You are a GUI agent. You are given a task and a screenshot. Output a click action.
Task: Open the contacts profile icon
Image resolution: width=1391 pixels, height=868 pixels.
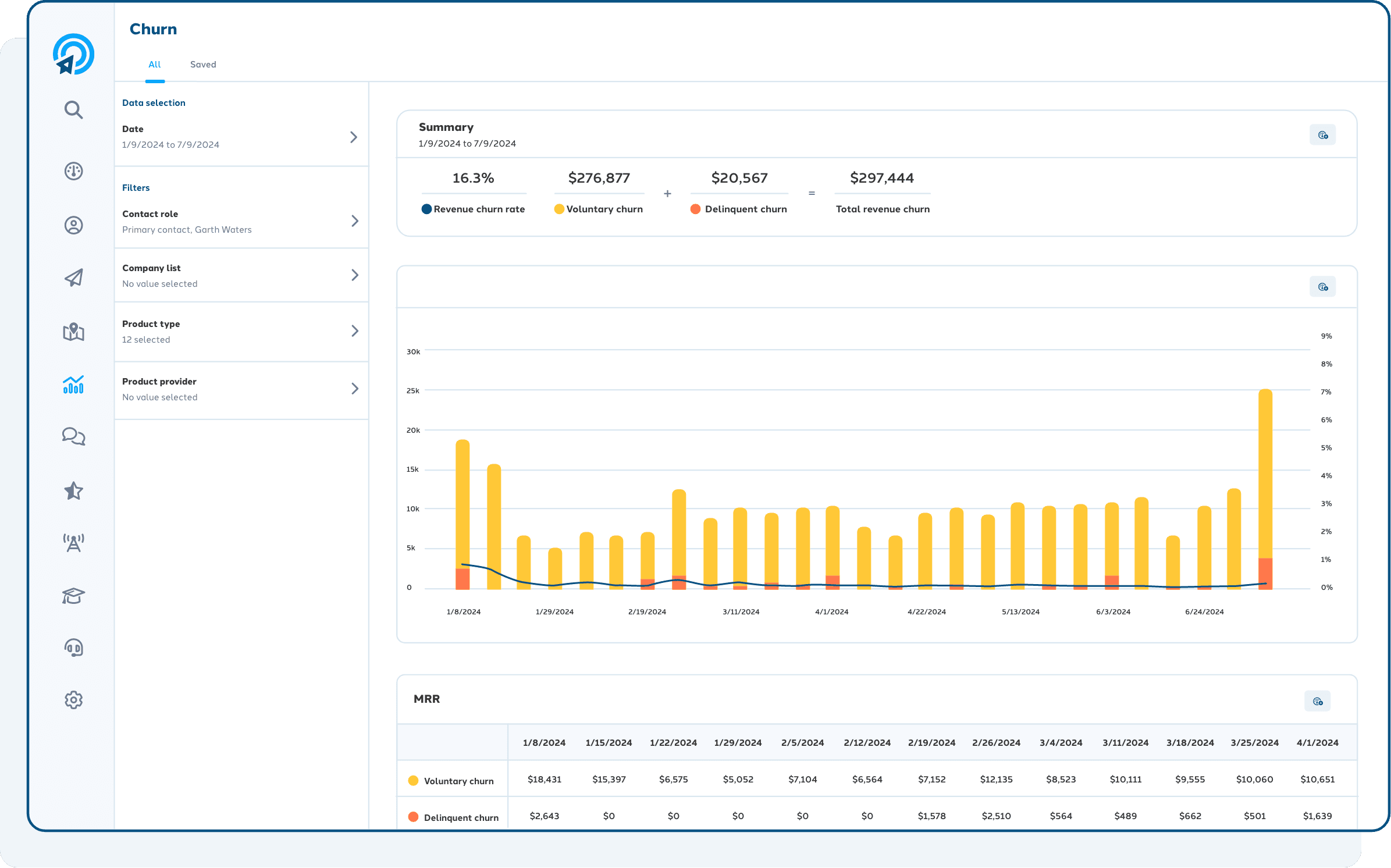73,225
